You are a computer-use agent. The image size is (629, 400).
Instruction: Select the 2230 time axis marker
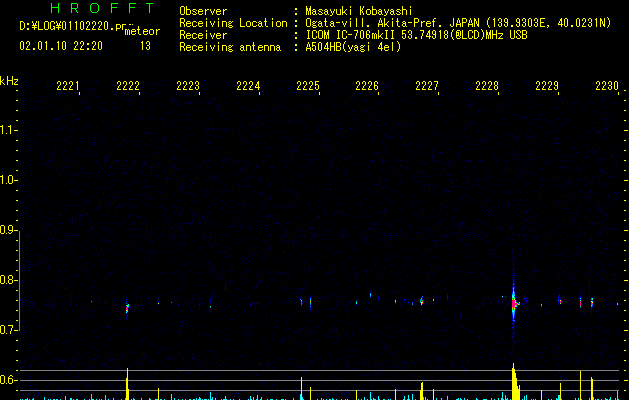coord(607,85)
